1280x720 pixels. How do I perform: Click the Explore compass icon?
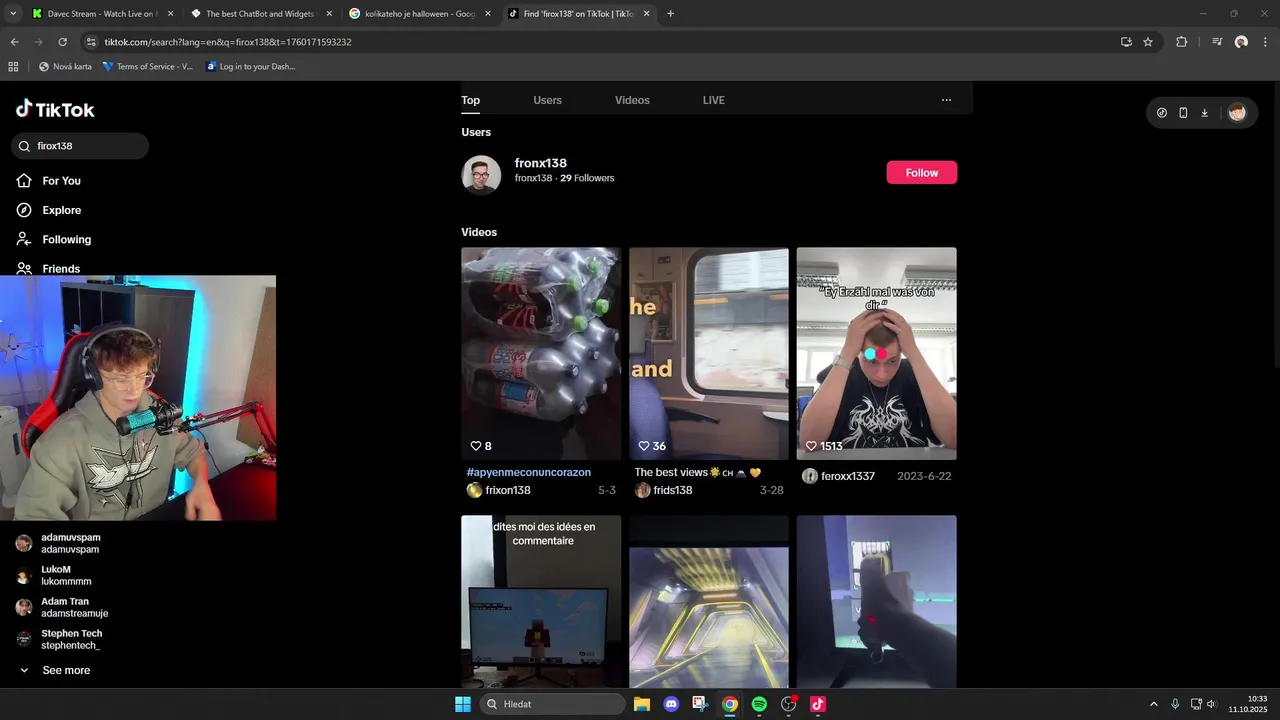coord(24,210)
